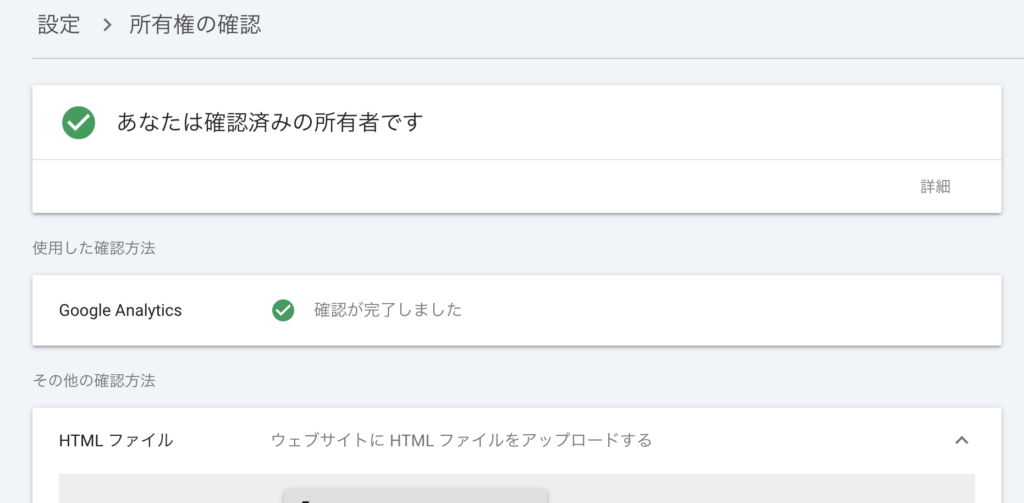Click the large green verified-owner checkmark icon
Image resolution: width=1024 pixels, height=503 pixels.
tap(79, 123)
